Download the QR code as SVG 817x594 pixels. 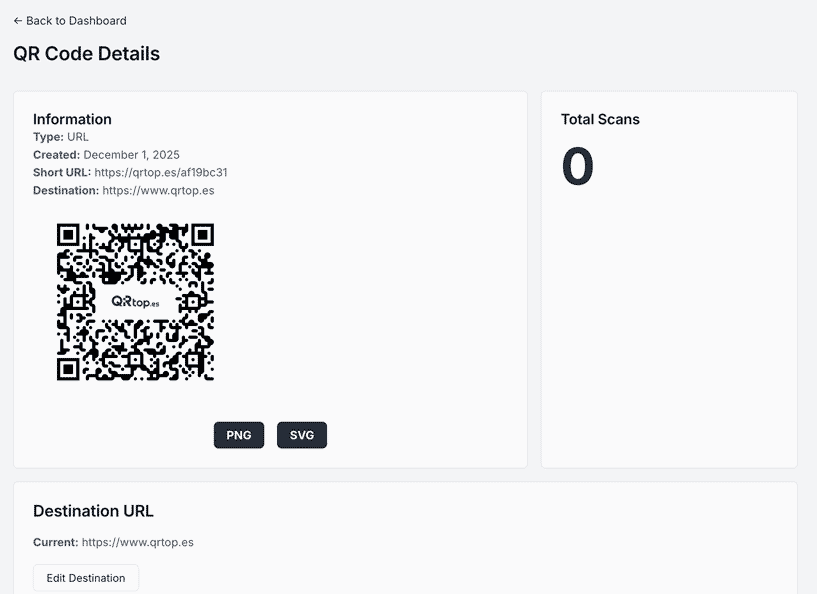[x=302, y=436]
